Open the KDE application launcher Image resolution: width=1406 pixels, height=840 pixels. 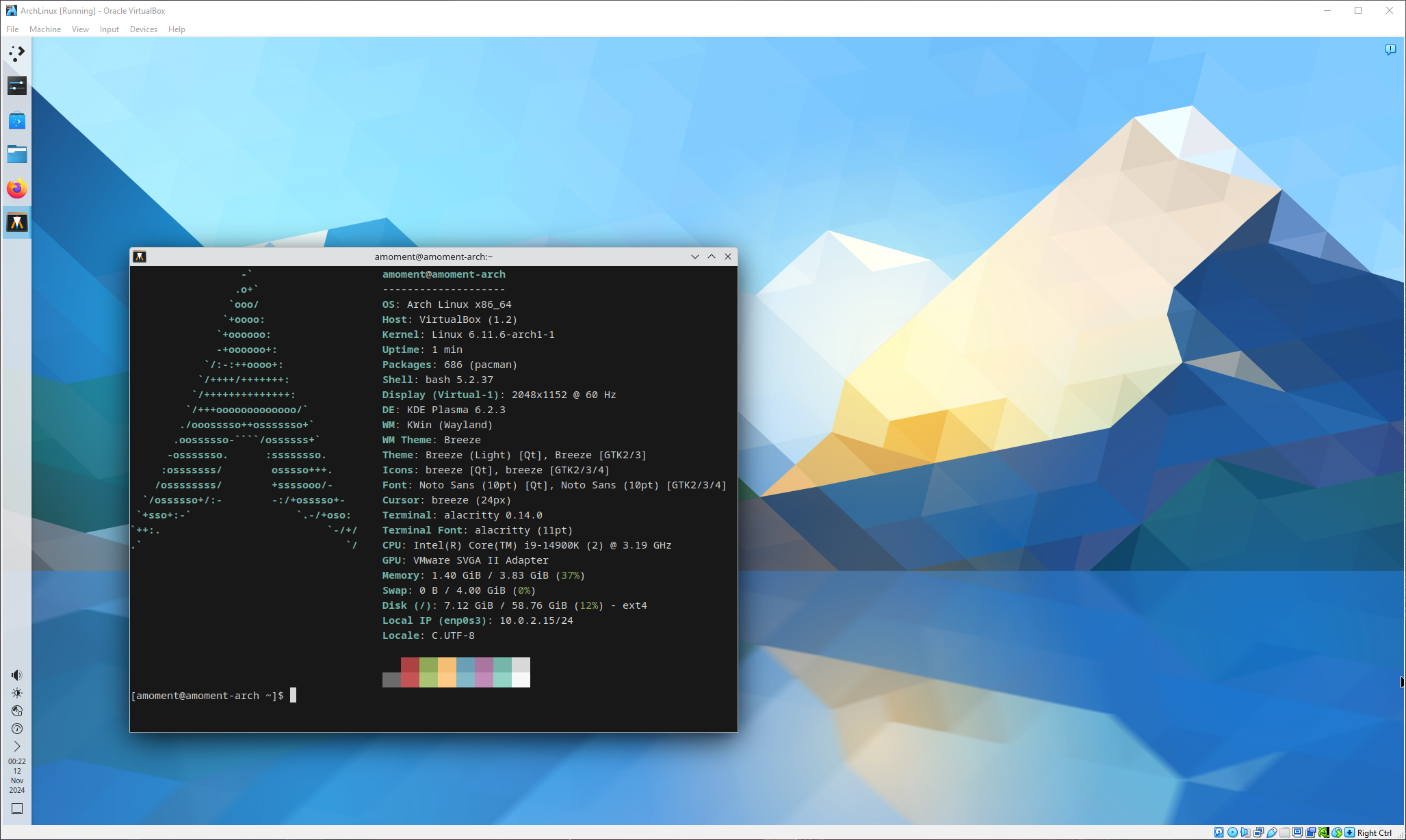coord(16,53)
